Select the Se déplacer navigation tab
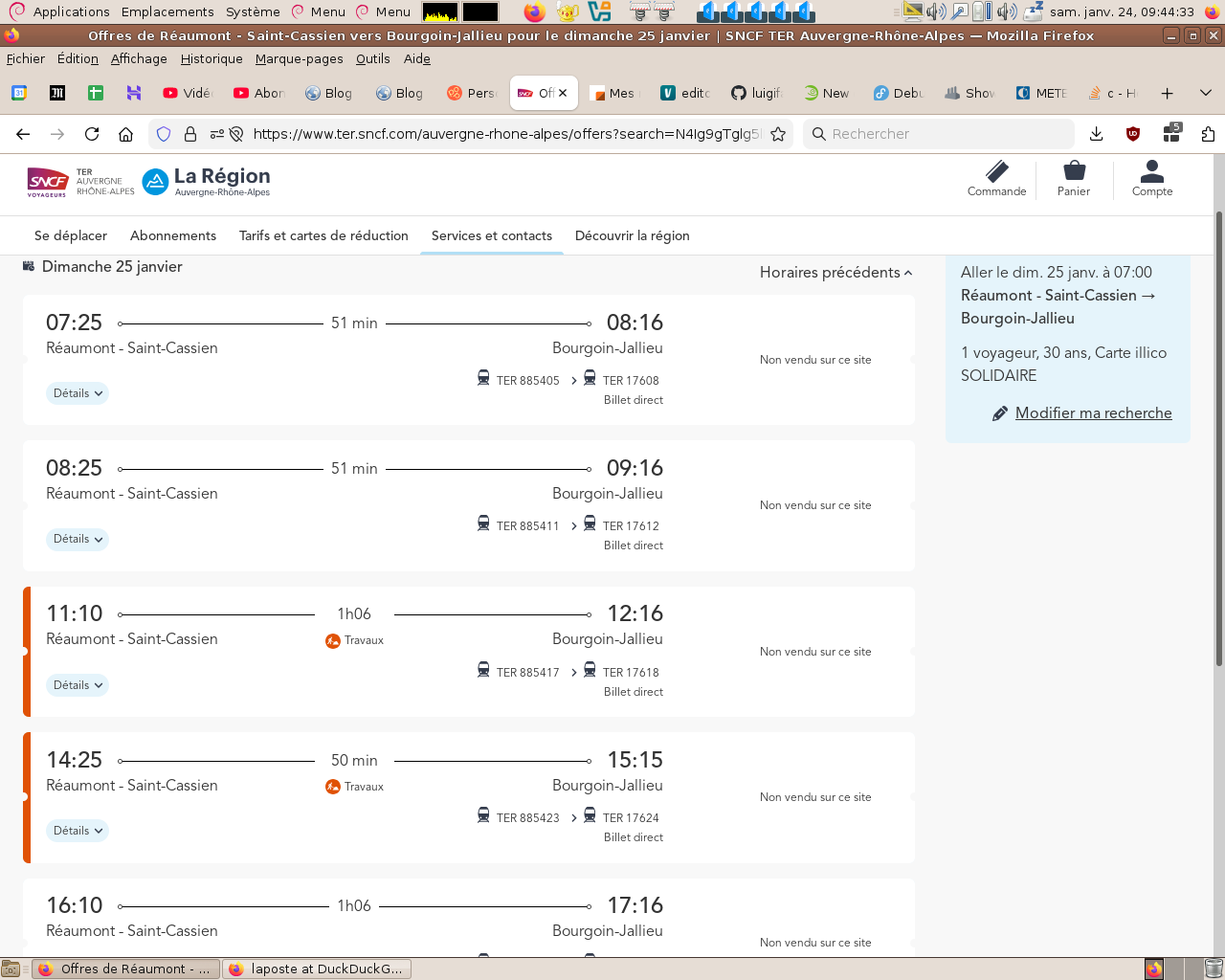This screenshot has height=980, width=1225. (x=71, y=235)
